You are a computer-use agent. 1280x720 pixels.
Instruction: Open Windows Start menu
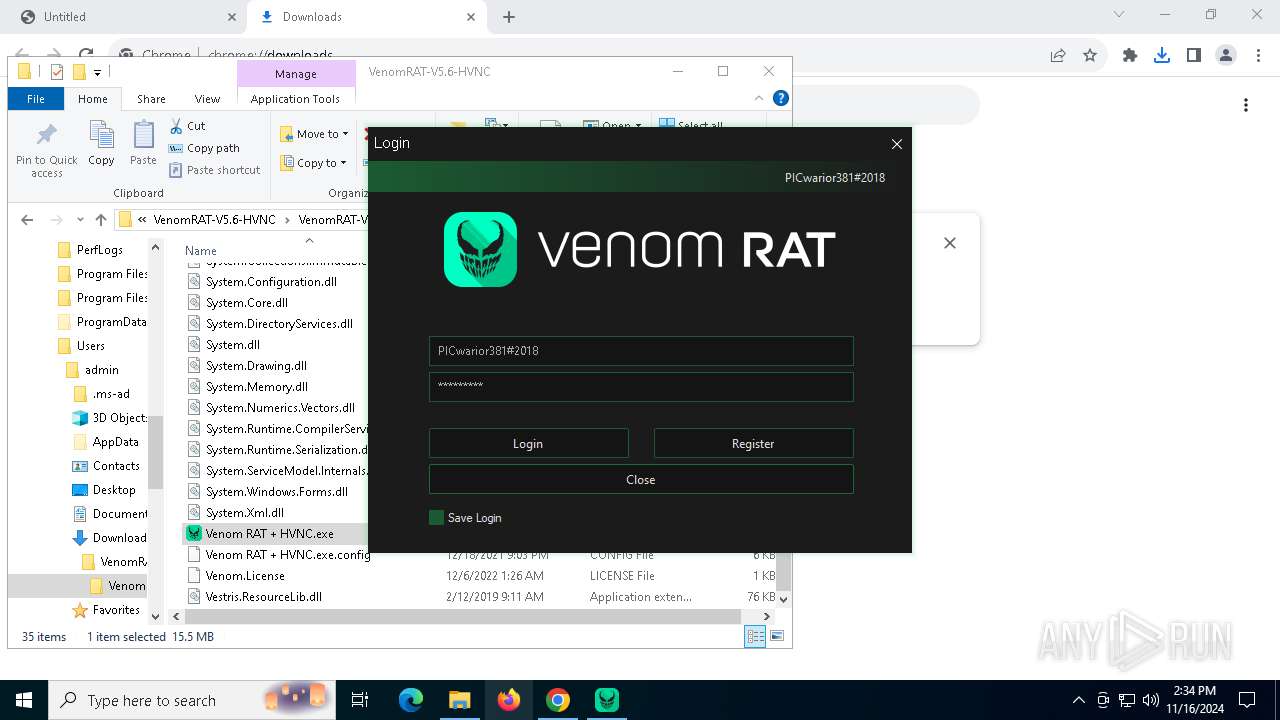point(24,700)
